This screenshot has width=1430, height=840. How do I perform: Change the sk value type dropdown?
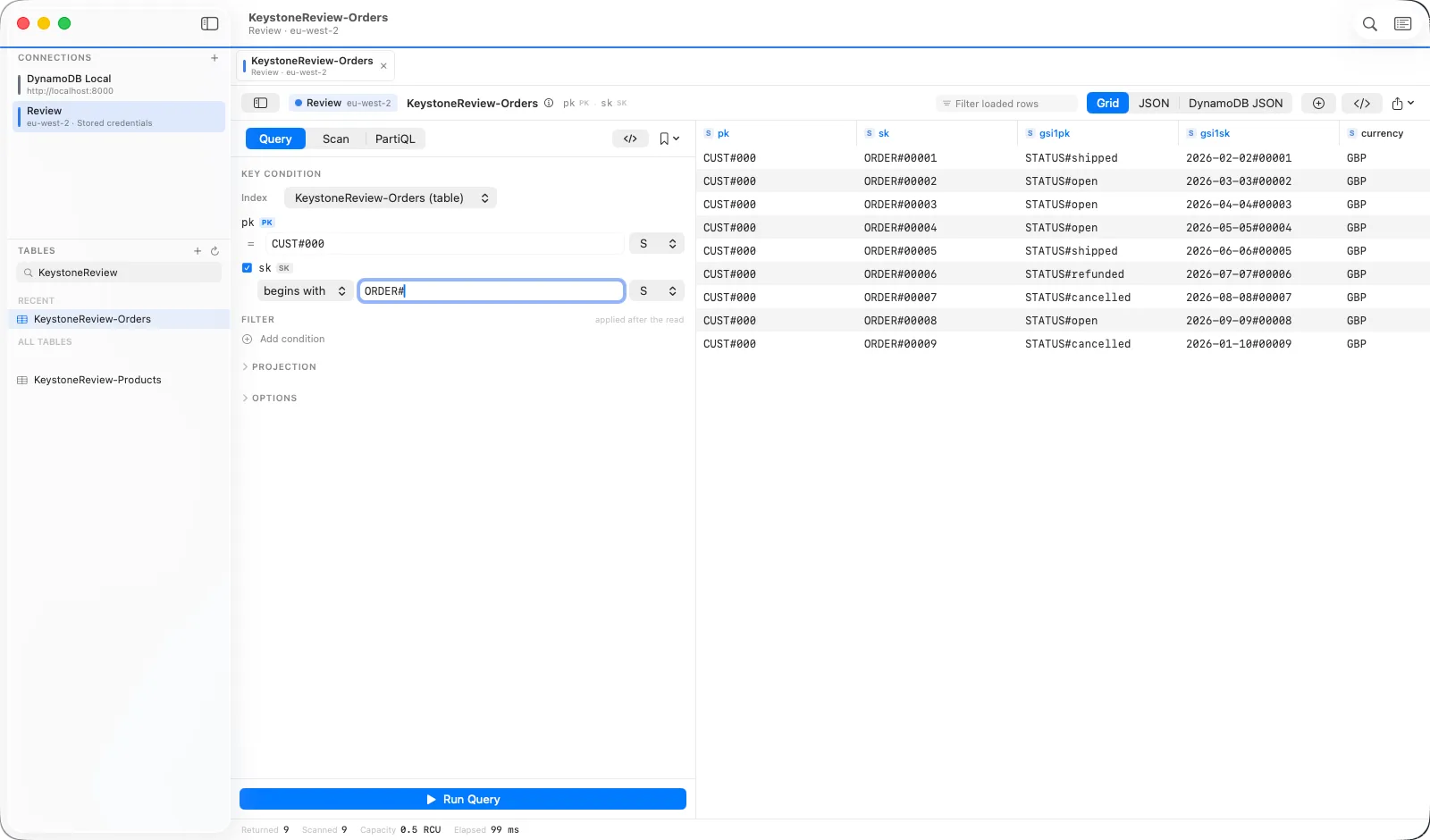click(x=657, y=291)
